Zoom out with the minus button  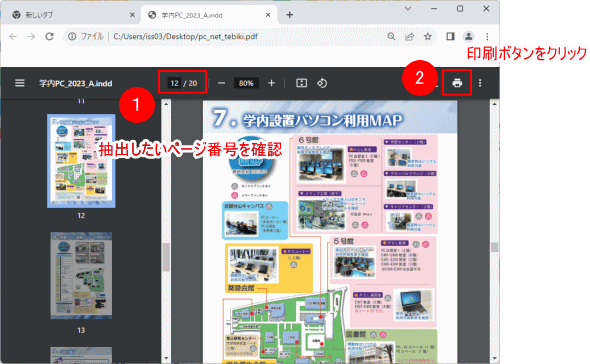221,83
